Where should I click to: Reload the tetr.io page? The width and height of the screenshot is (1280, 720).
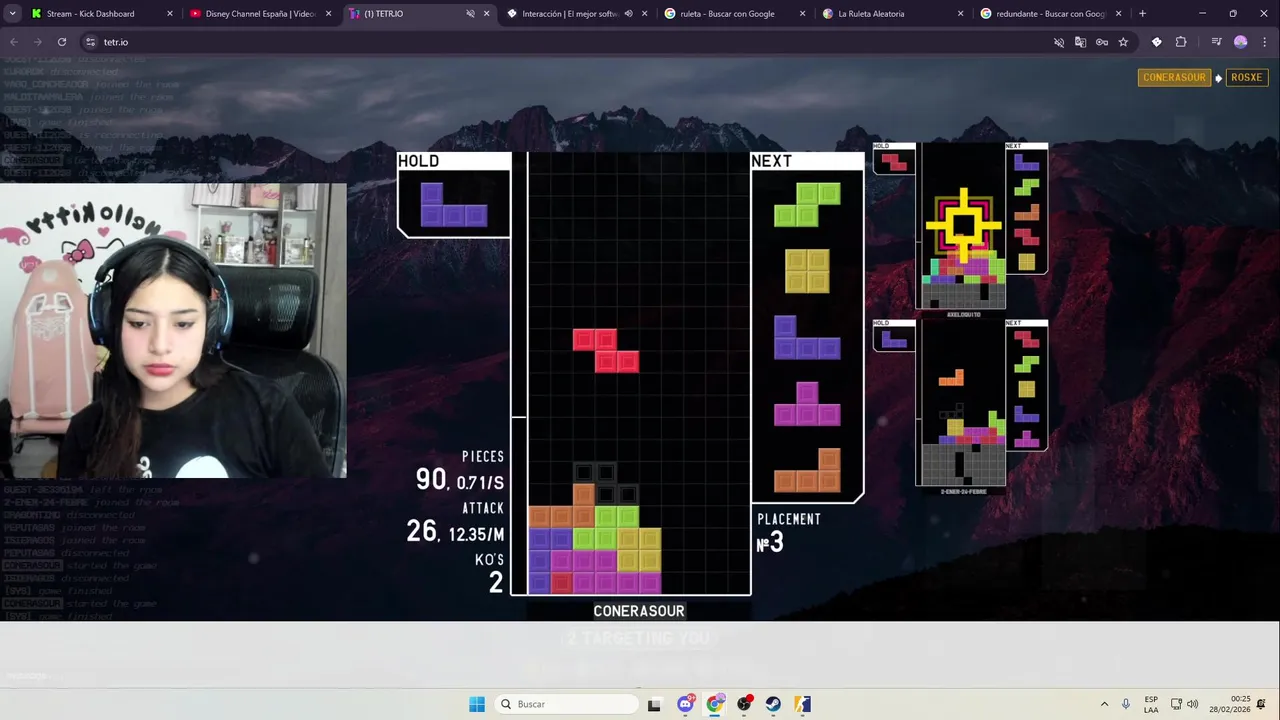tap(62, 42)
